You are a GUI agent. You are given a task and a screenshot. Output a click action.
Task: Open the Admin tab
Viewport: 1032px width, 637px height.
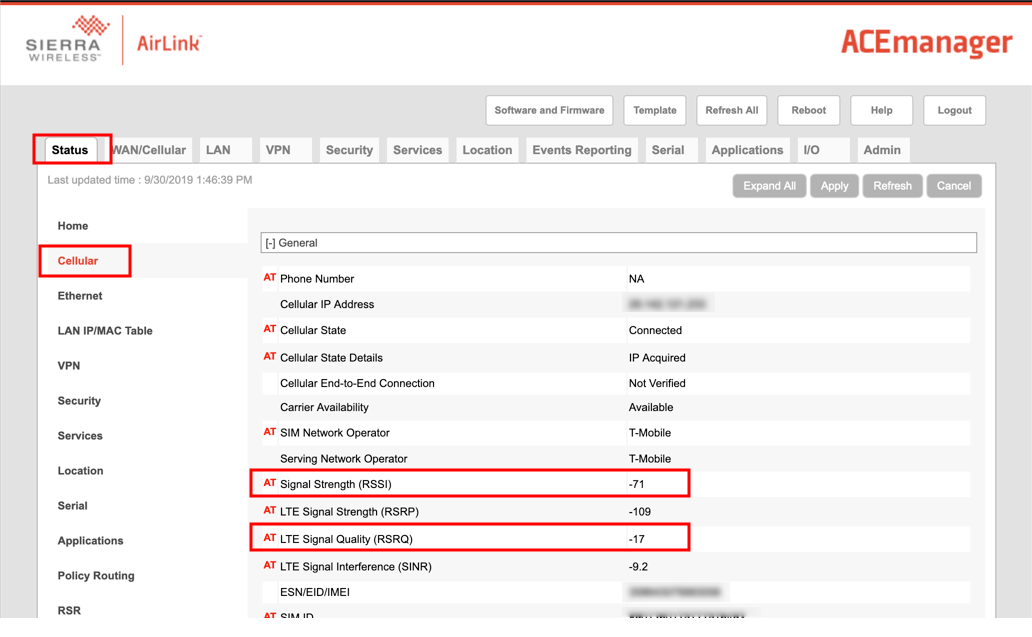pyautogui.click(x=883, y=150)
